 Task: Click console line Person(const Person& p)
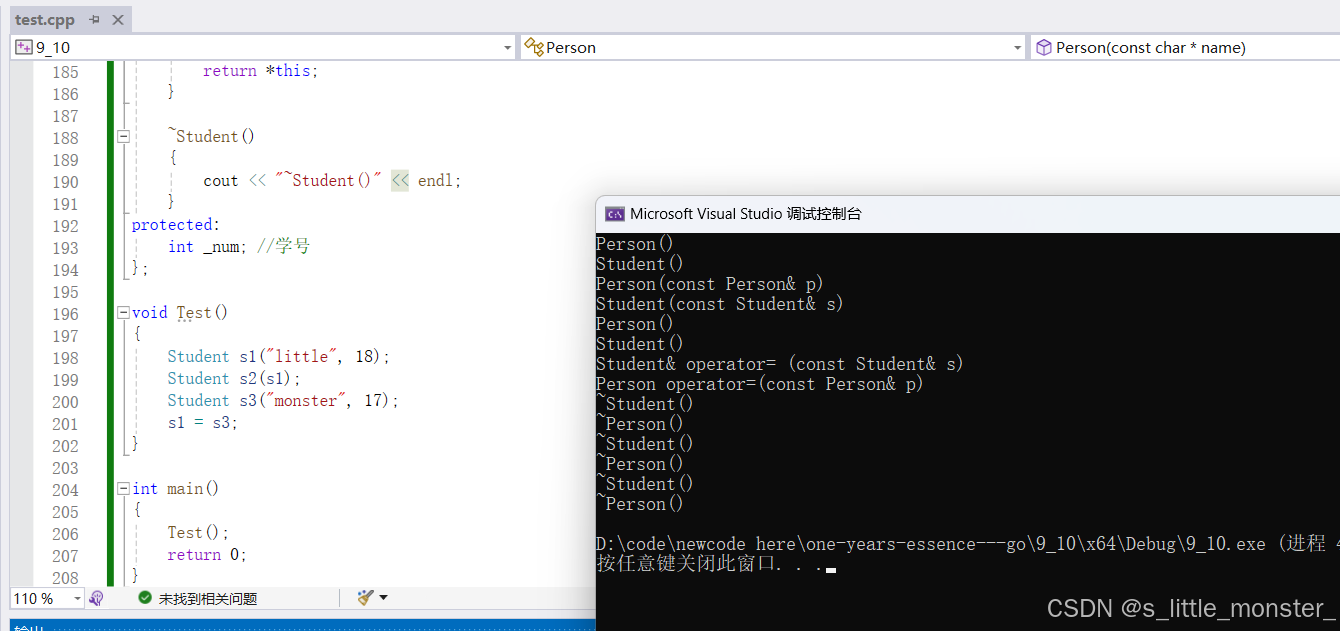pos(710,284)
